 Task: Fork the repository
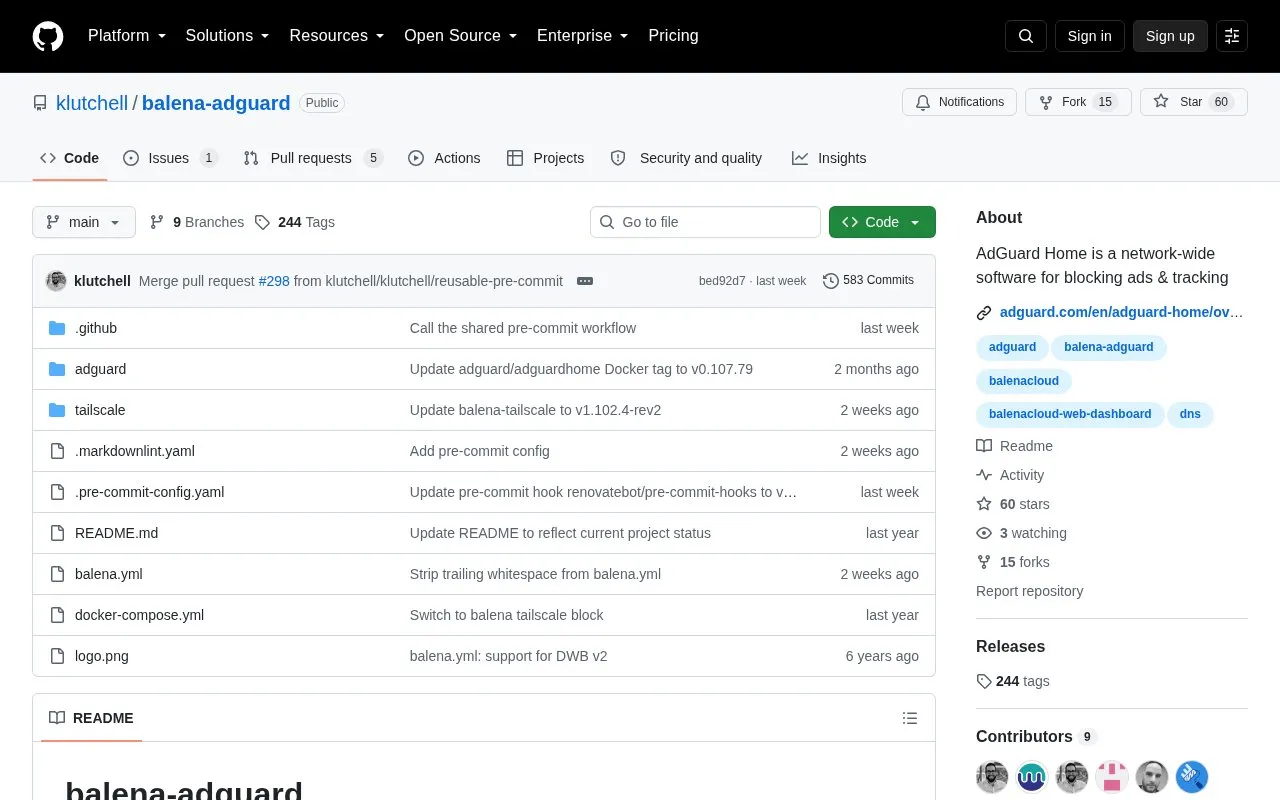pos(1080,102)
